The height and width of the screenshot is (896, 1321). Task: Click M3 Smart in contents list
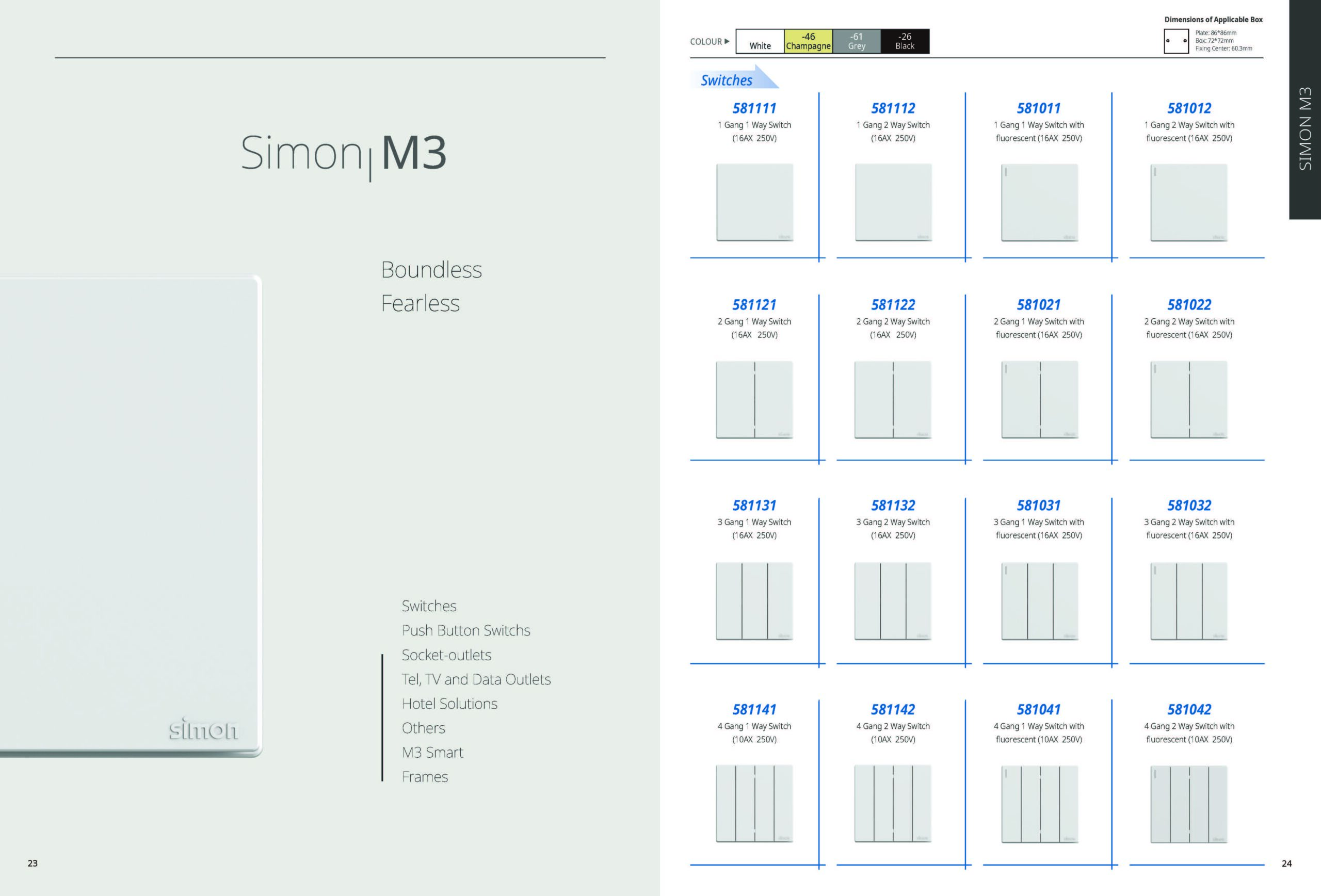[x=432, y=752]
